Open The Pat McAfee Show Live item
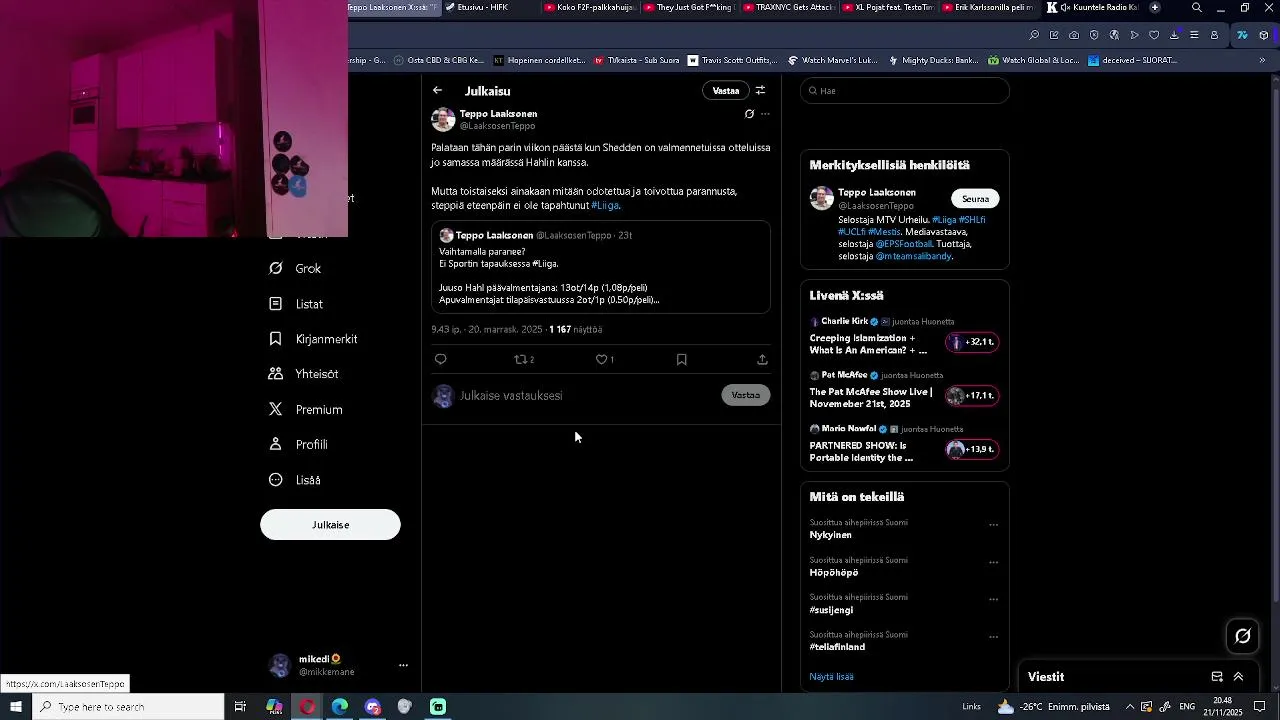This screenshot has height=720, width=1280. tap(905, 391)
